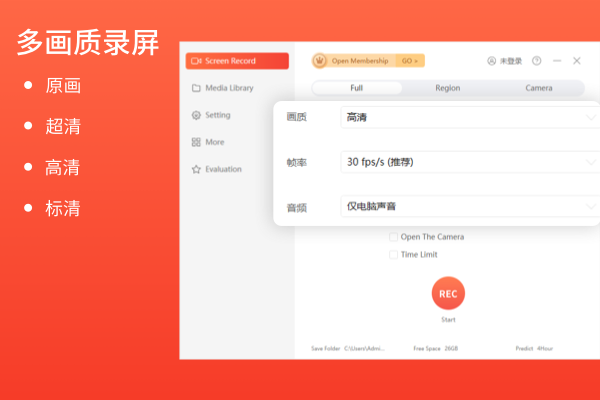Click the Evaluation star icon
The image size is (600, 400).
click(196, 169)
